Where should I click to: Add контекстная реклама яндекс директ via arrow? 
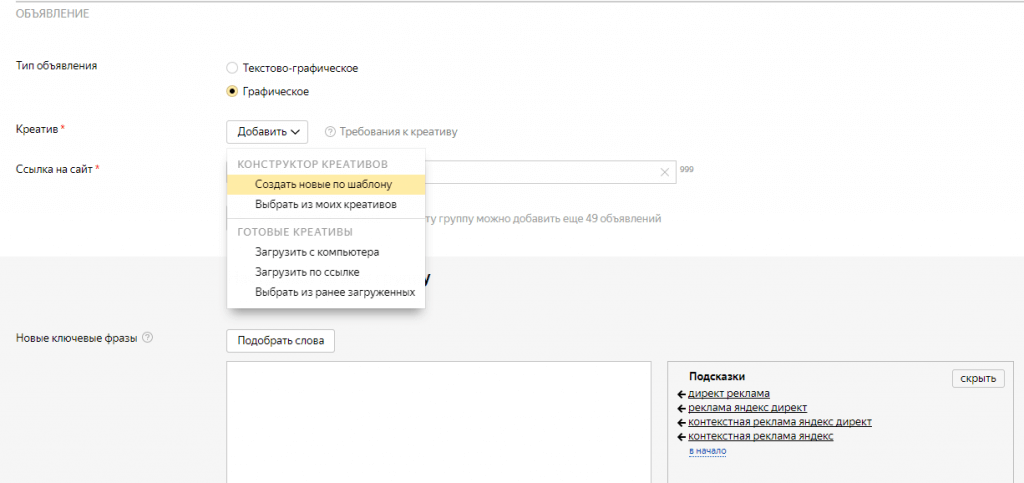681,422
